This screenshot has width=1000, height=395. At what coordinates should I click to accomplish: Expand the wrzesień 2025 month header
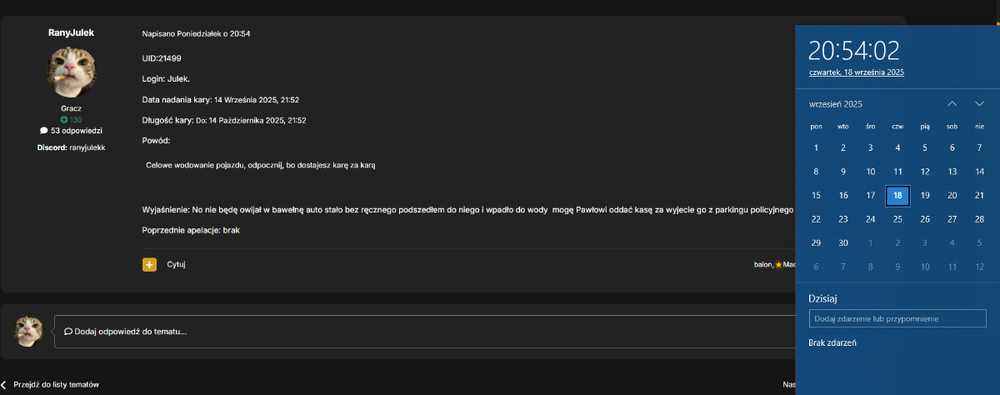coord(835,104)
